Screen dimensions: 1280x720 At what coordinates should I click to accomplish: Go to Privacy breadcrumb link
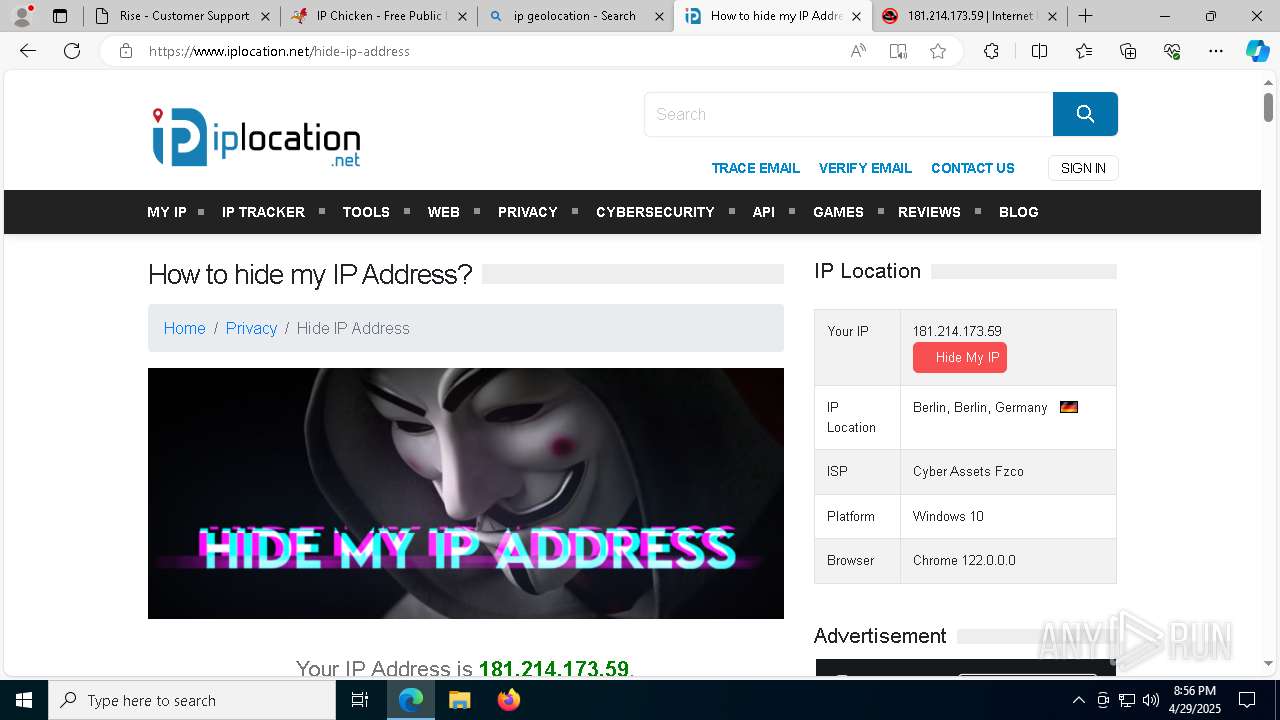[251, 328]
